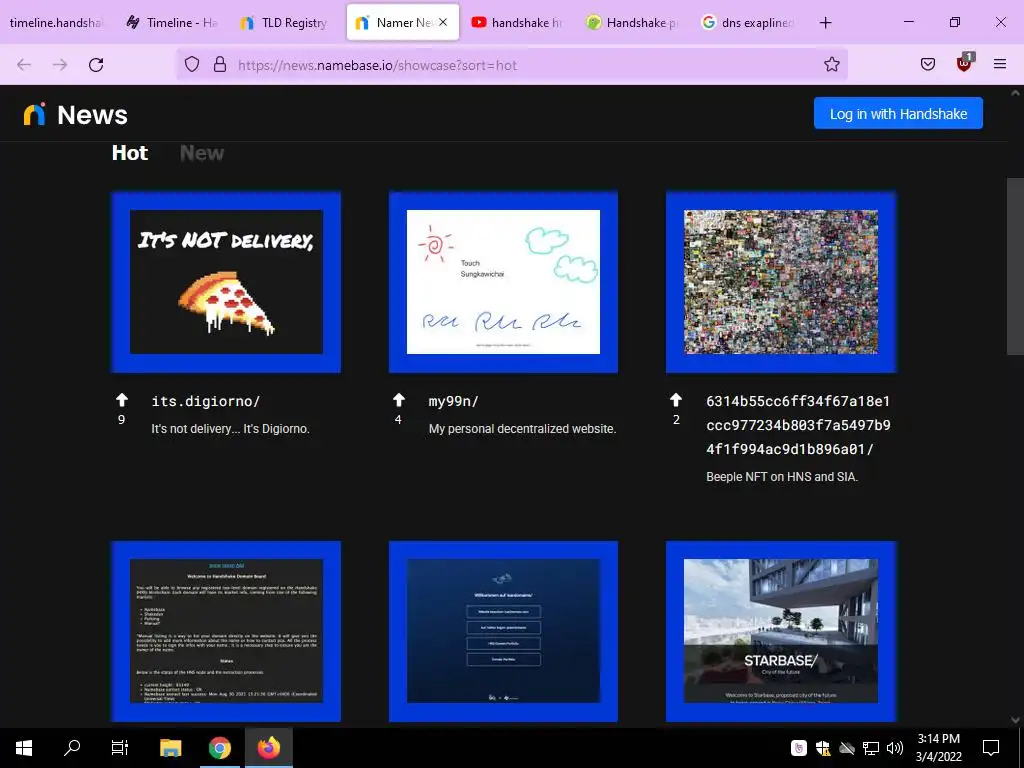Image resolution: width=1024 pixels, height=768 pixels.
Task: Click "Beeple NFT on HNS and SIA." text
Action: pos(782,477)
